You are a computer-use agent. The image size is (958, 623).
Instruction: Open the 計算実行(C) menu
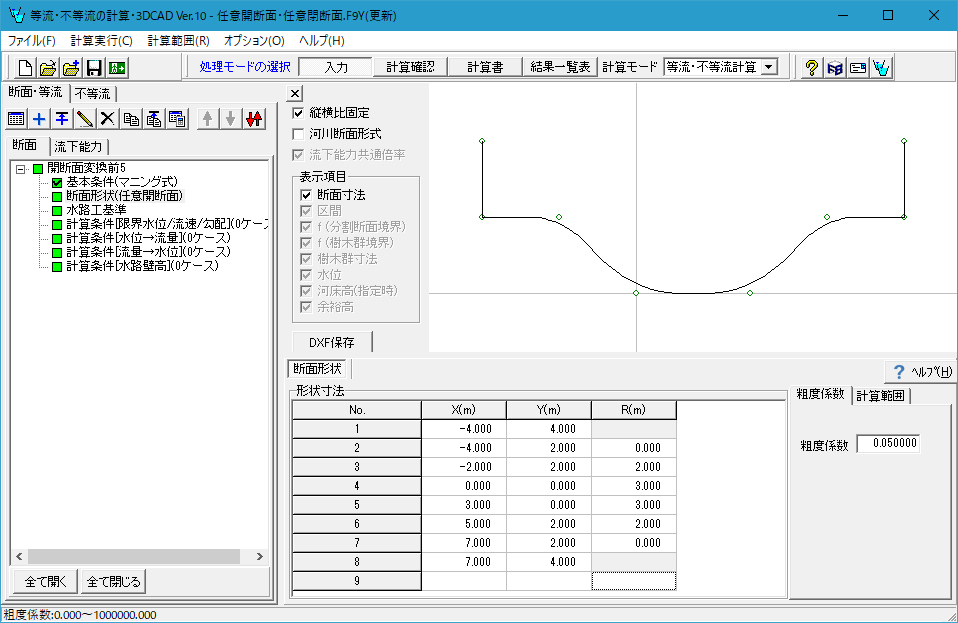pyautogui.click(x=101, y=41)
